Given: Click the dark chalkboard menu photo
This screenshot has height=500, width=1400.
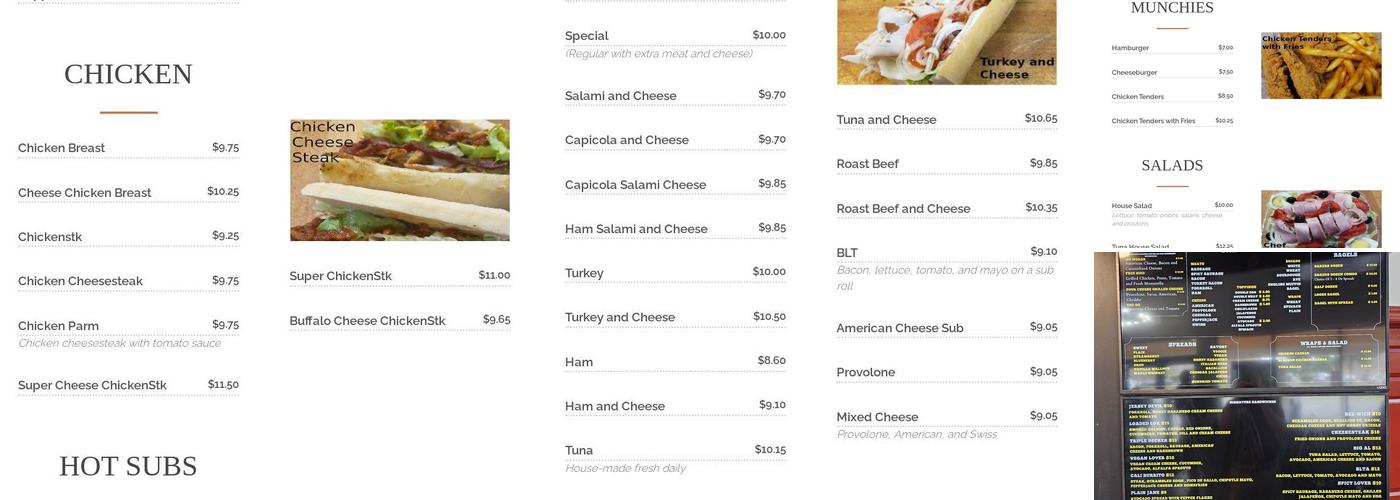Looking at the screenshot, I should 1244,376.
